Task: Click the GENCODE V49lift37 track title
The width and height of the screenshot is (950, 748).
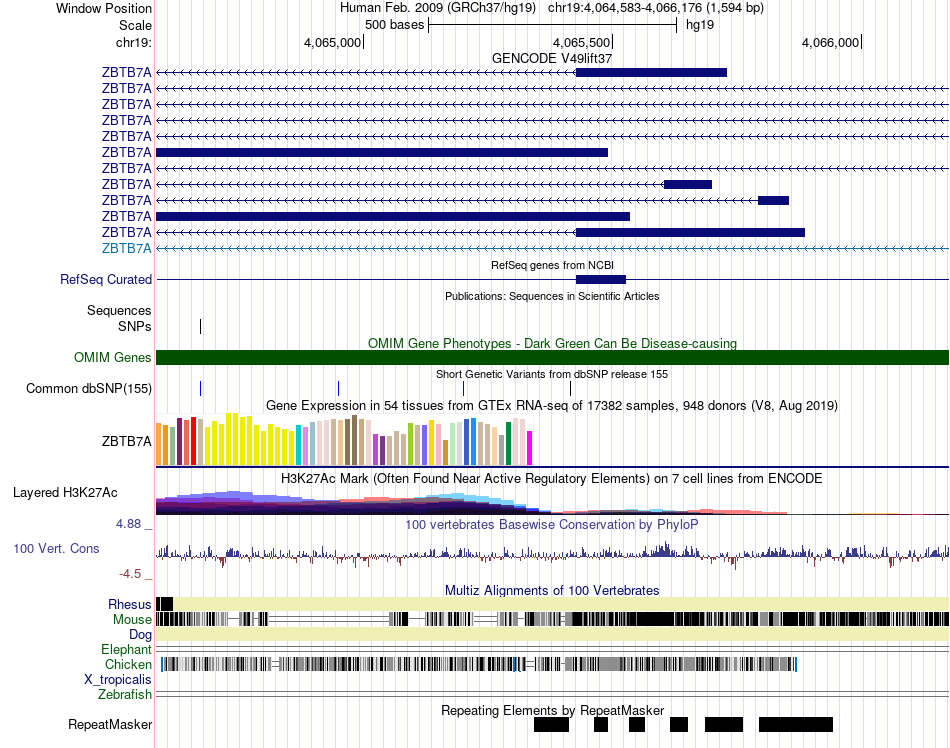Action: (552, 58)
